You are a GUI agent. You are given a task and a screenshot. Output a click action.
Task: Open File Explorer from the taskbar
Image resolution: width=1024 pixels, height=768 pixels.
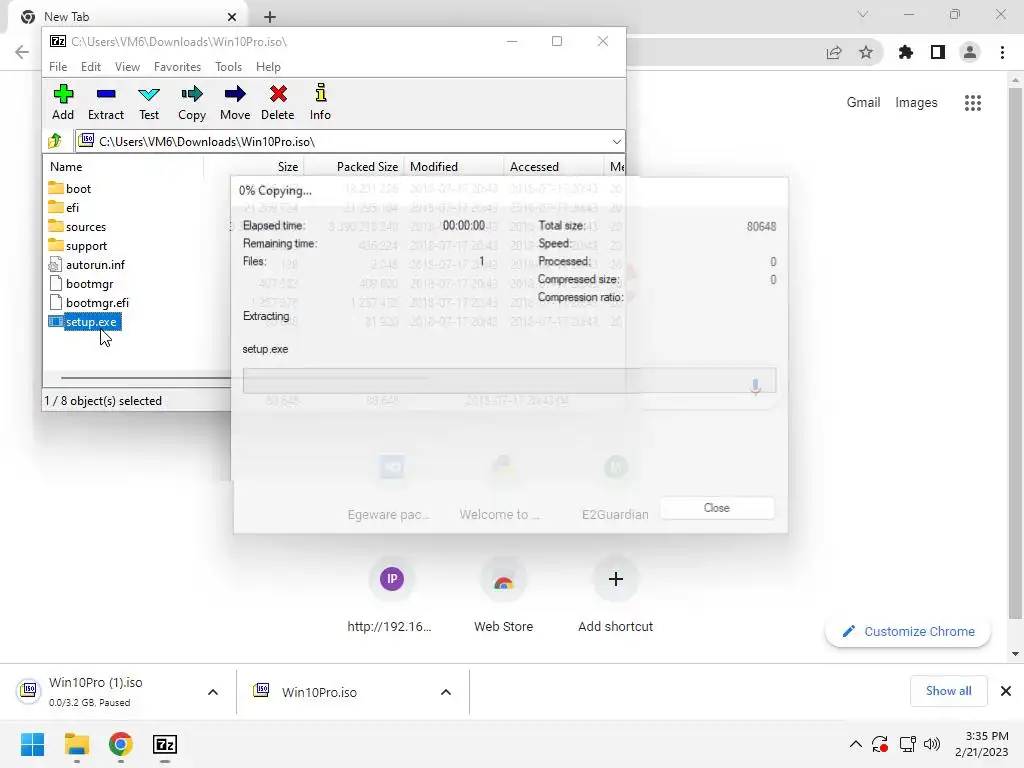[76, 744]
